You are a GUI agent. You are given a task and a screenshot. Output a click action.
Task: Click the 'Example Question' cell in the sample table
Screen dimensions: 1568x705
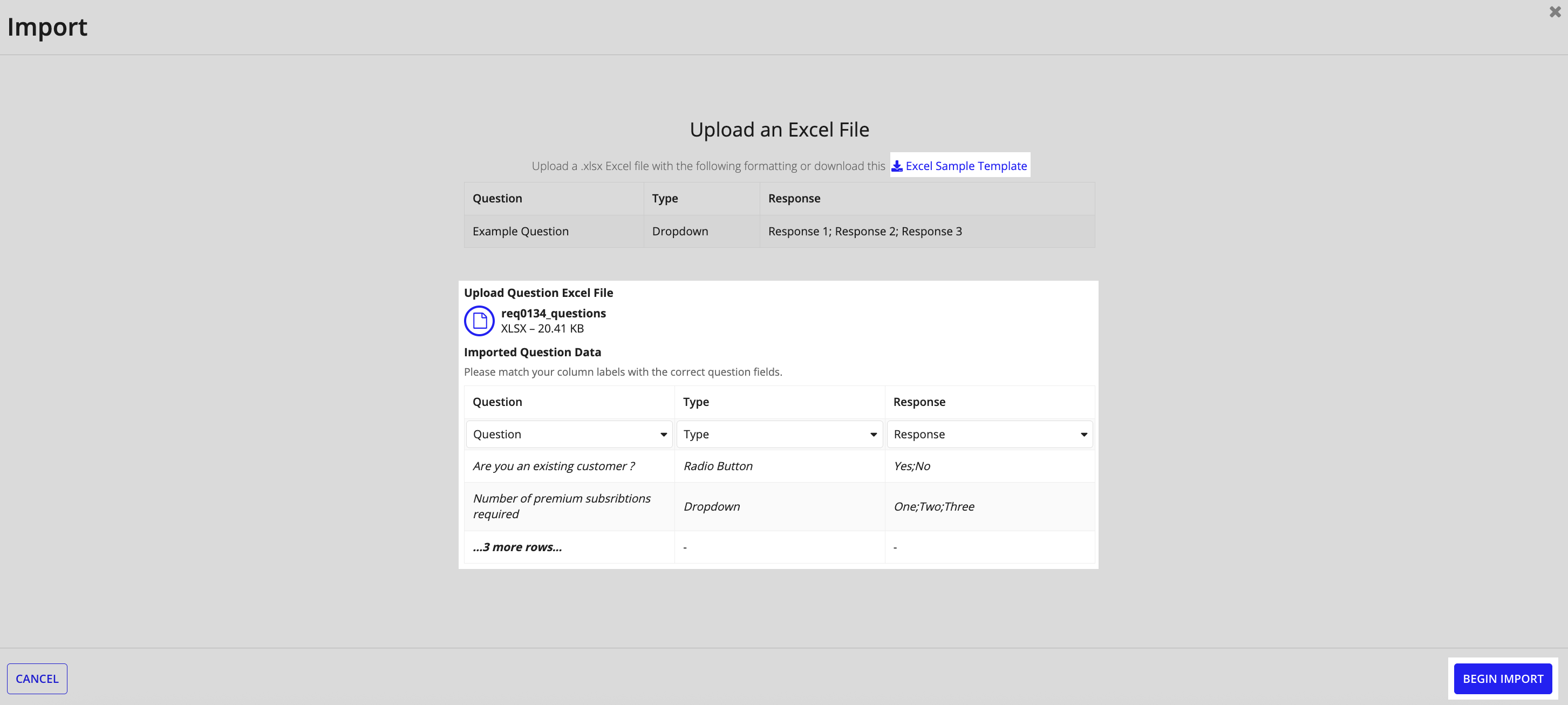point(554,231)
